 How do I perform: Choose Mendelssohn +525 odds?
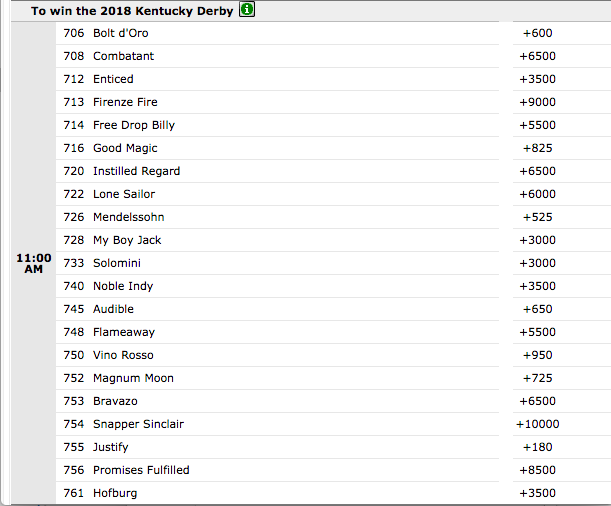537,217
